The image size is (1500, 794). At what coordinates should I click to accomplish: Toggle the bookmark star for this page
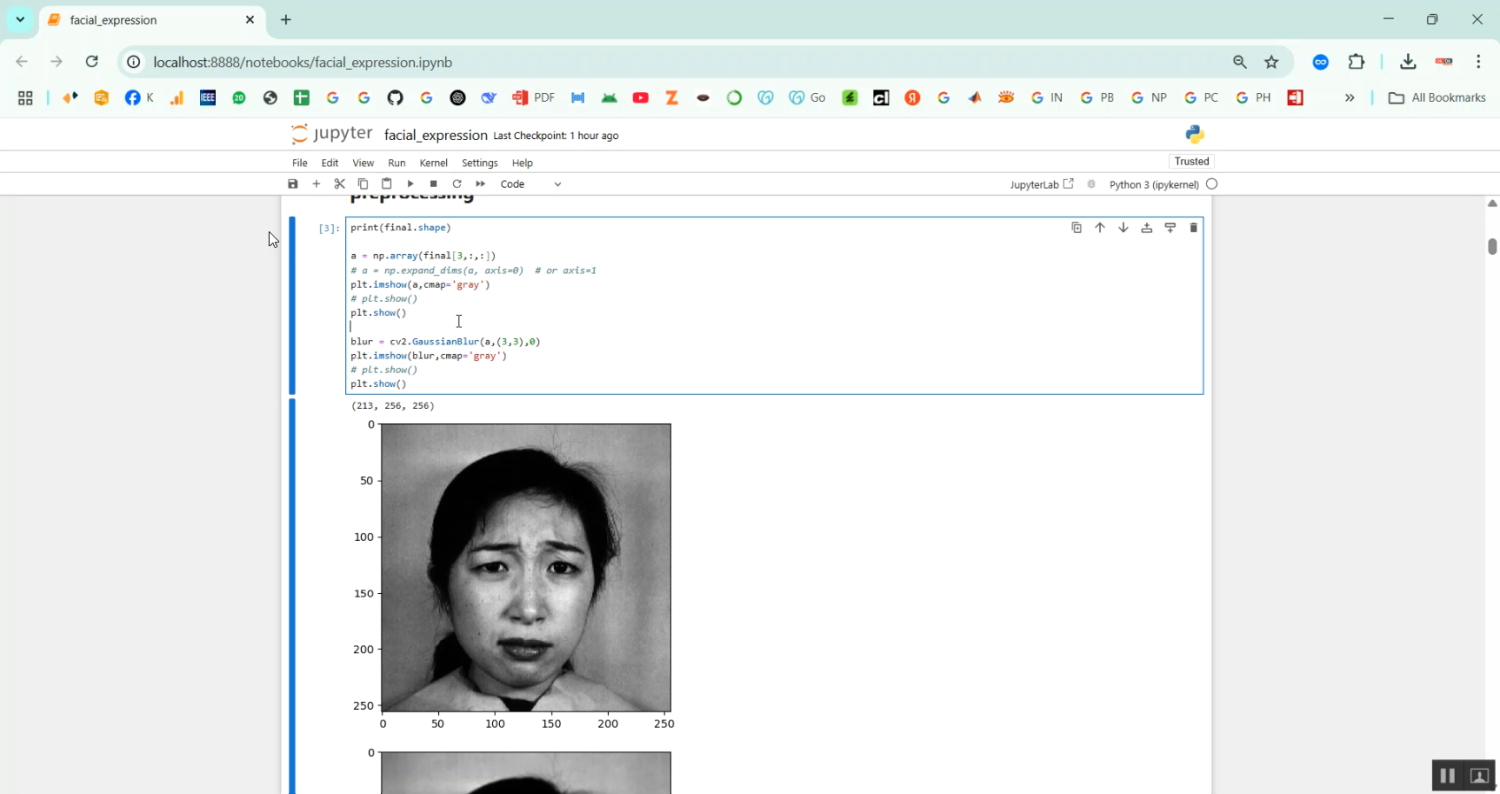[1271, 62]
